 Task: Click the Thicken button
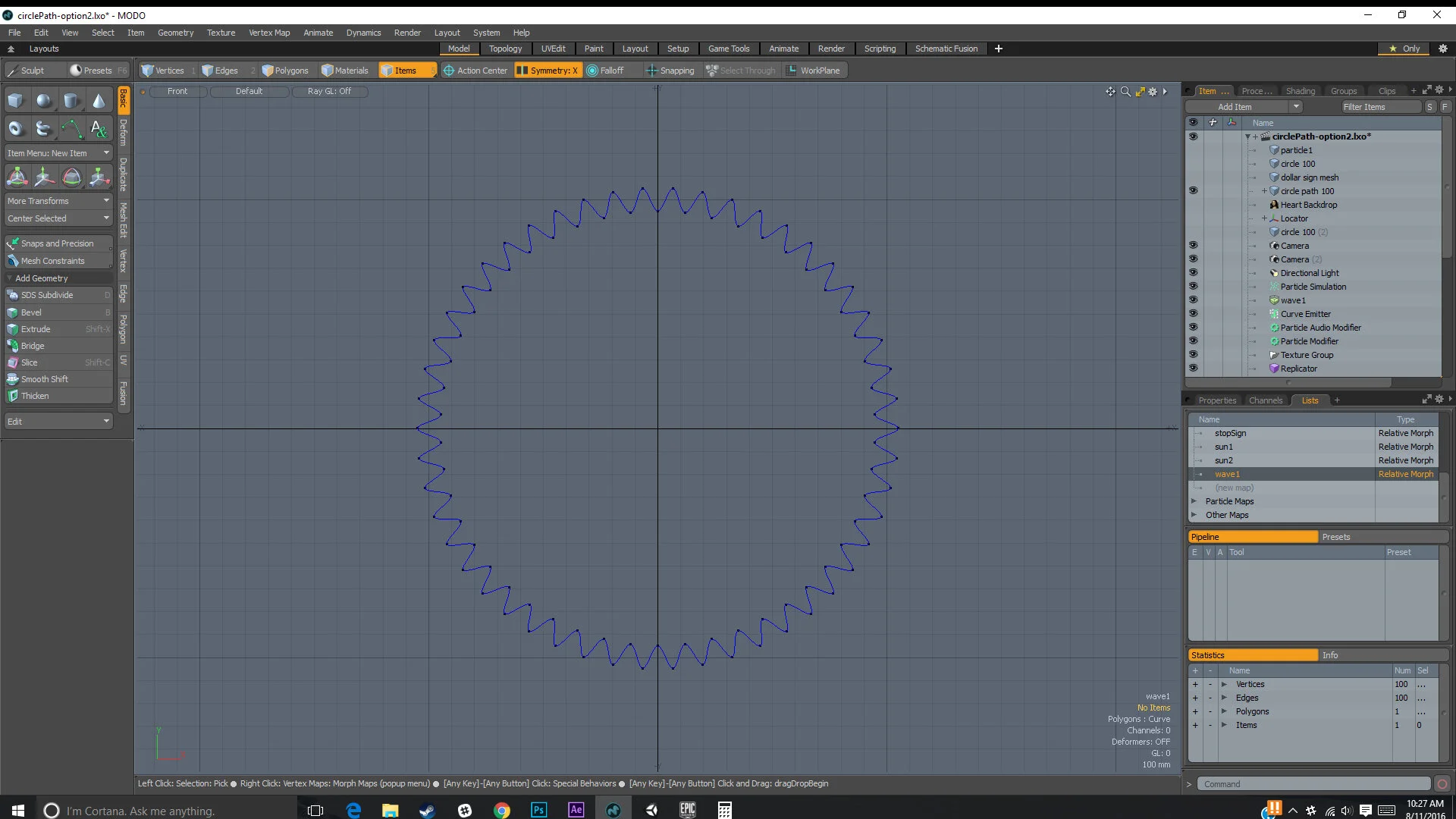(x=35, y=396)
